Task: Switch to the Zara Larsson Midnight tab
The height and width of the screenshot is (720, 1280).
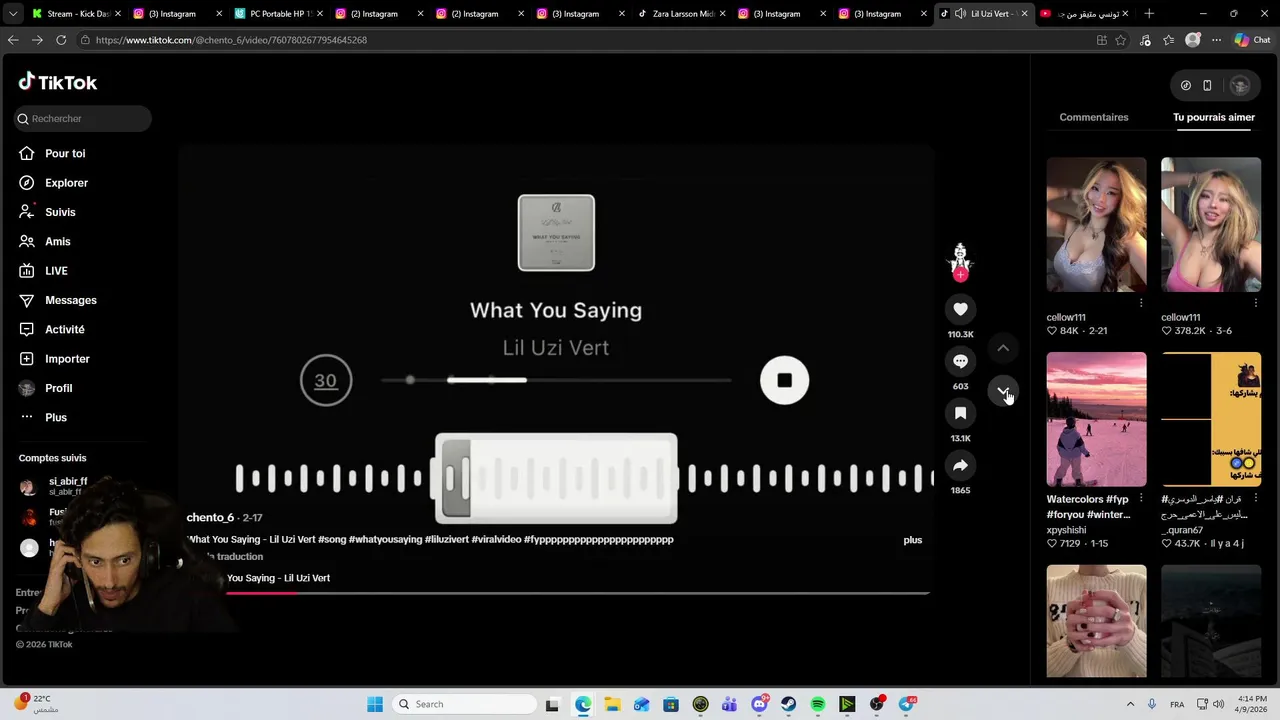Action: pos(682,14)
